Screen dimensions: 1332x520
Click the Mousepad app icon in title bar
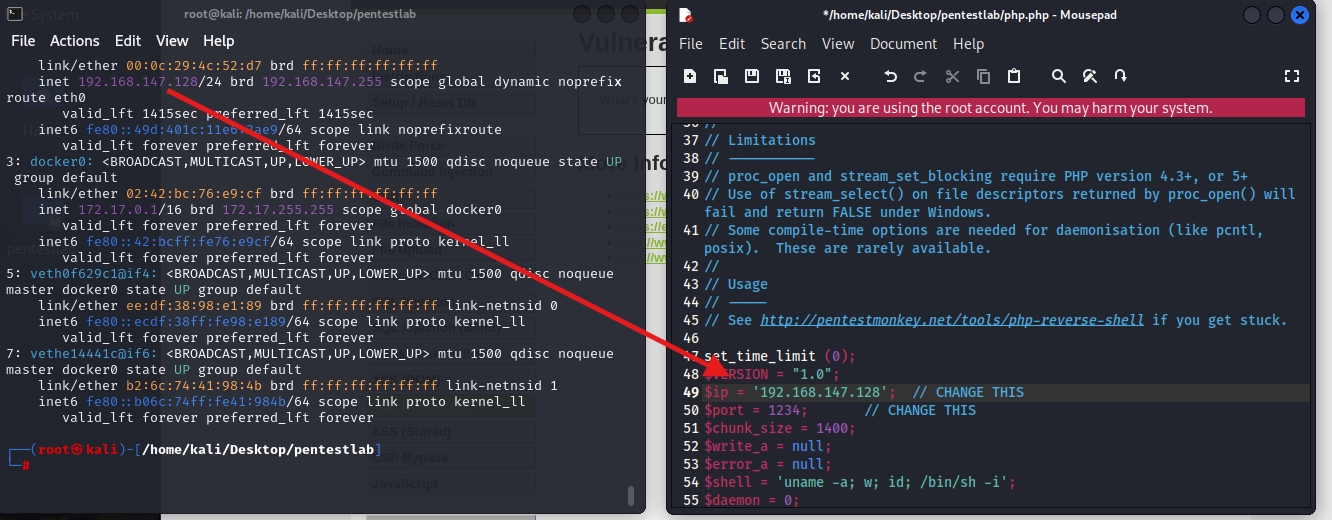pyautogui.click(x=686, y=15)
